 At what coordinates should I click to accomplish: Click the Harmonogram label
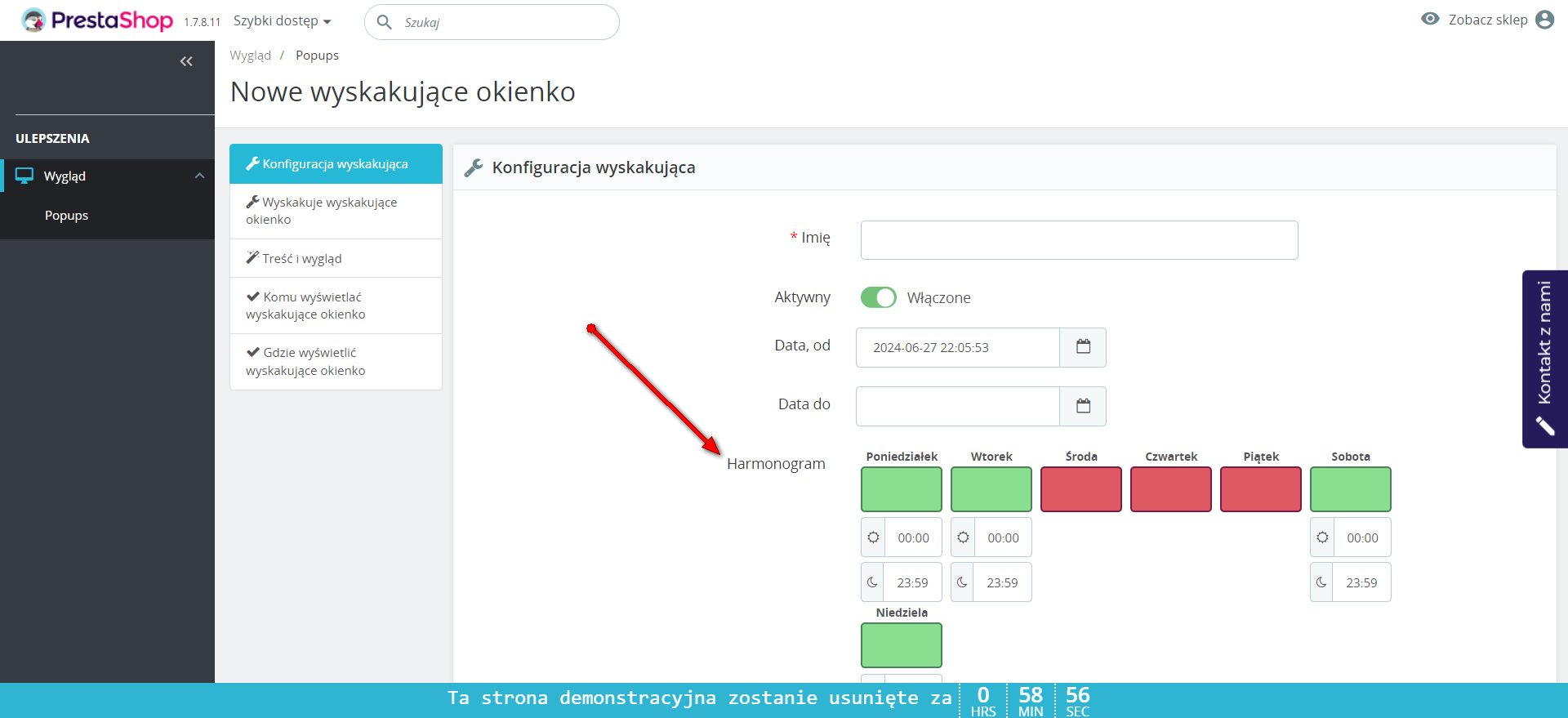[776, 464]
